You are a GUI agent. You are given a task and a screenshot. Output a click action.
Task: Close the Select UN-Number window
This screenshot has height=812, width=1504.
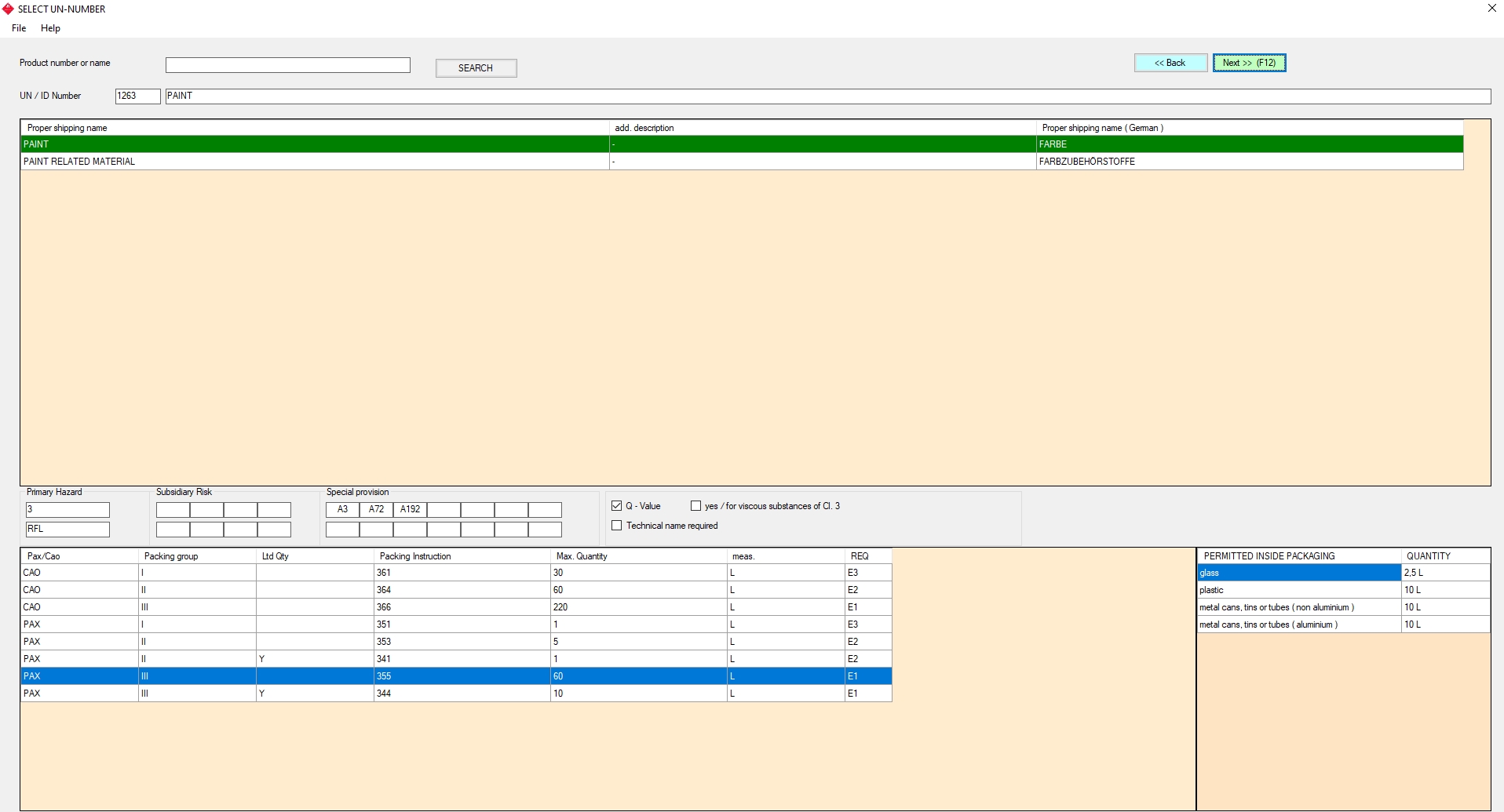tap(1491, 9)
